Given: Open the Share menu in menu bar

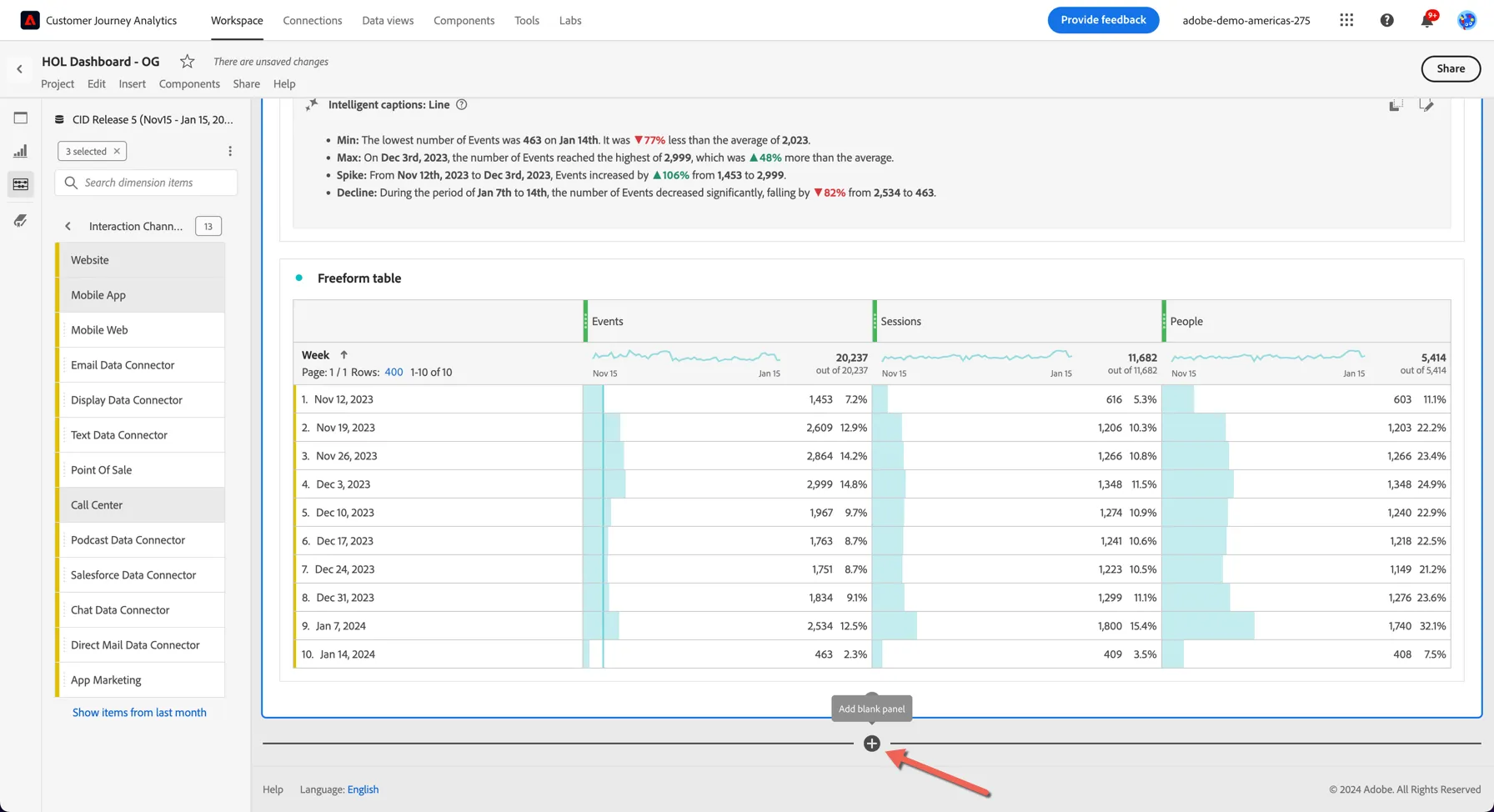Looking at the screenshot, I should coord(246,83).
